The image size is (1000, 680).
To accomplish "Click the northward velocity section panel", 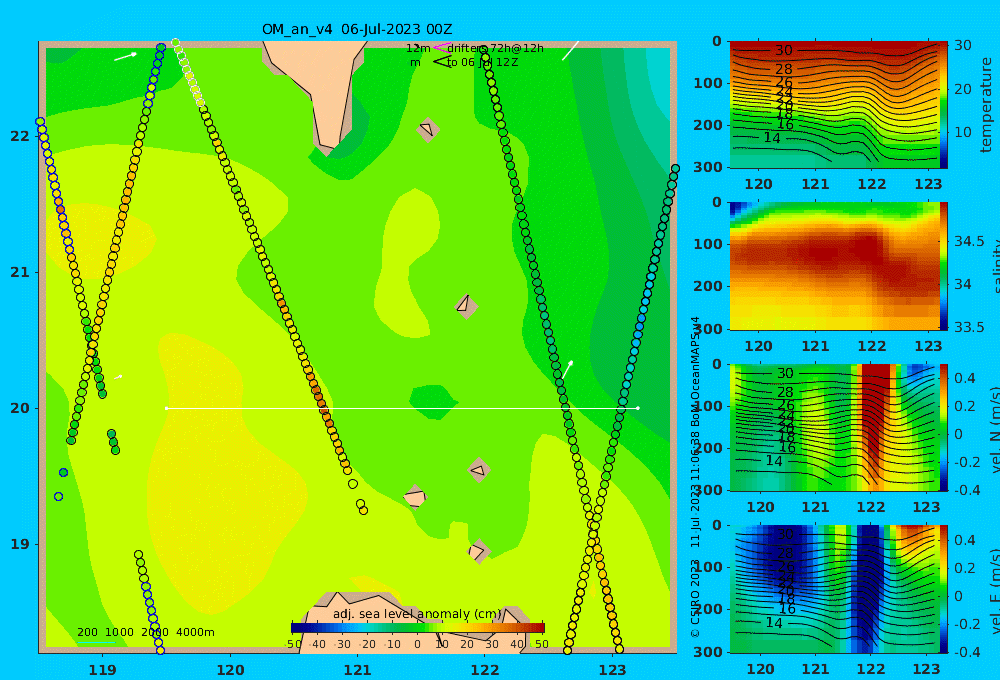I will pos(834,427).
